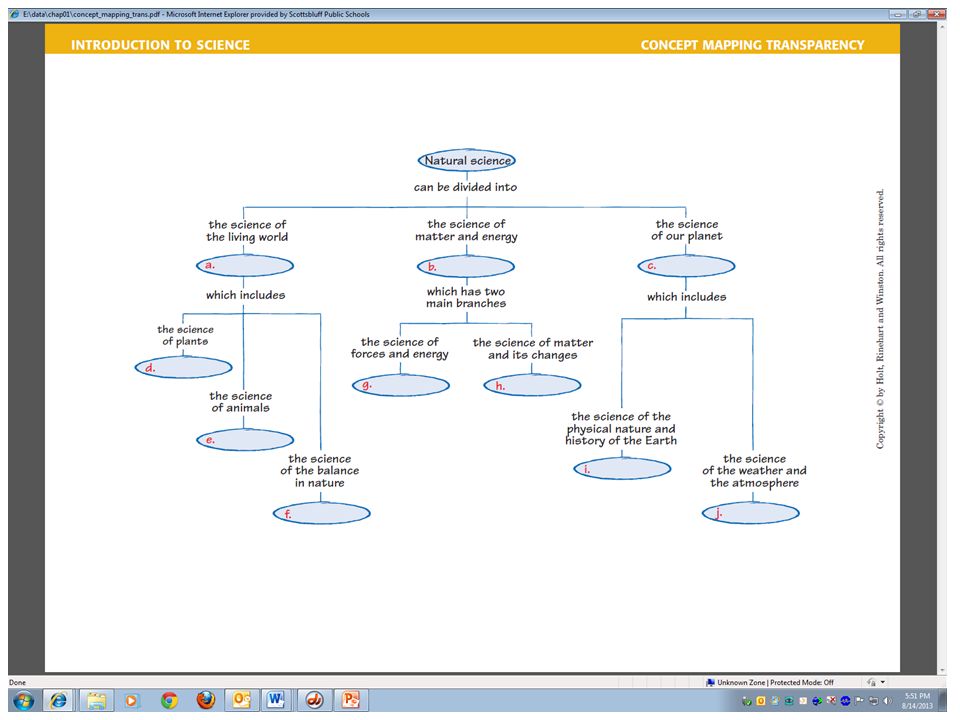Open the volume speaker tray icon

[888, 701]
